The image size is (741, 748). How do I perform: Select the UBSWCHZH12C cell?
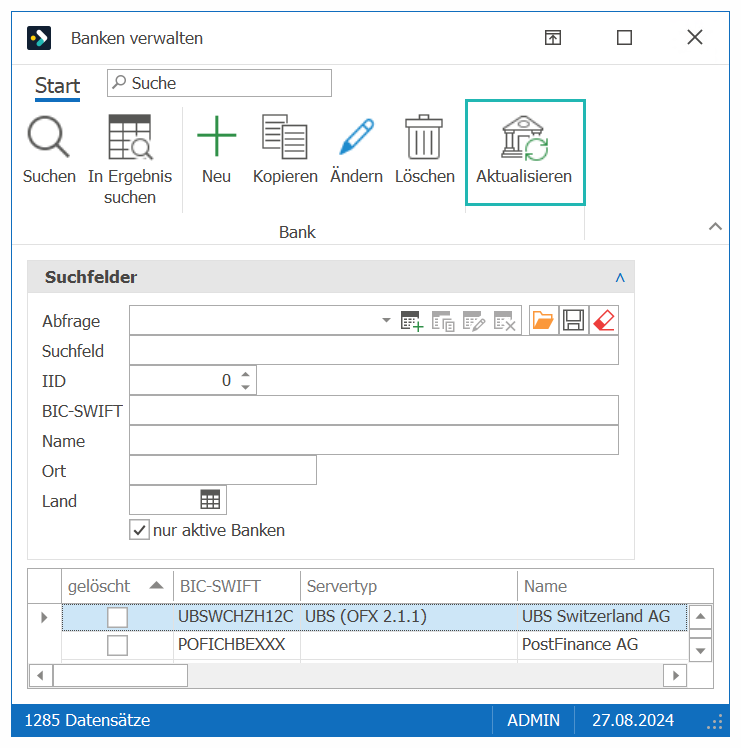click(x=236, y=616)
